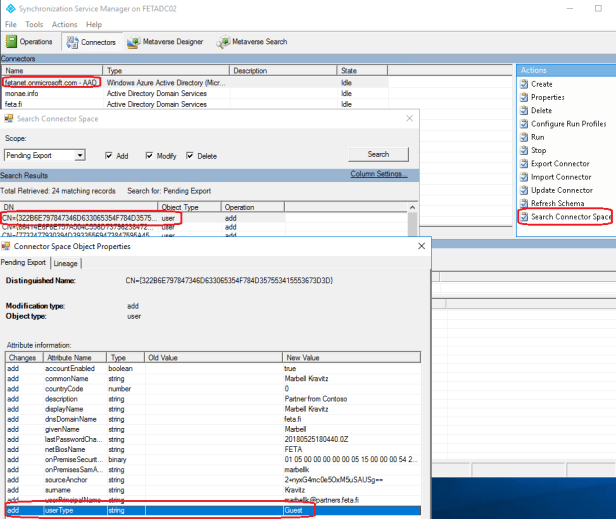This screenshot has width=616, height=519.
Task: Toggle the Delete checkbox
Action: [190, 156]
